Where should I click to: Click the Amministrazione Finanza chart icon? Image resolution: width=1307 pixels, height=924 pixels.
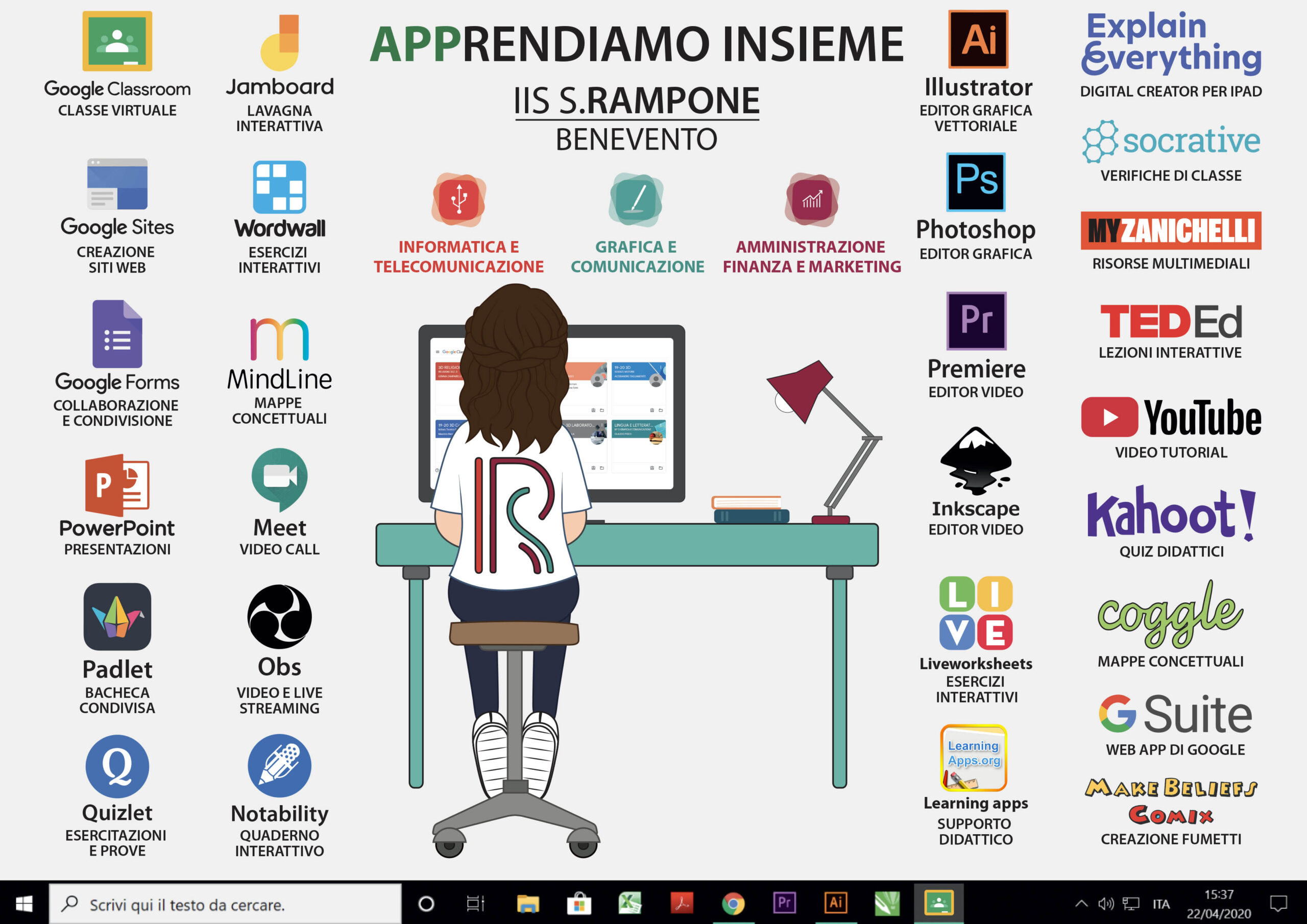point(812,200)
